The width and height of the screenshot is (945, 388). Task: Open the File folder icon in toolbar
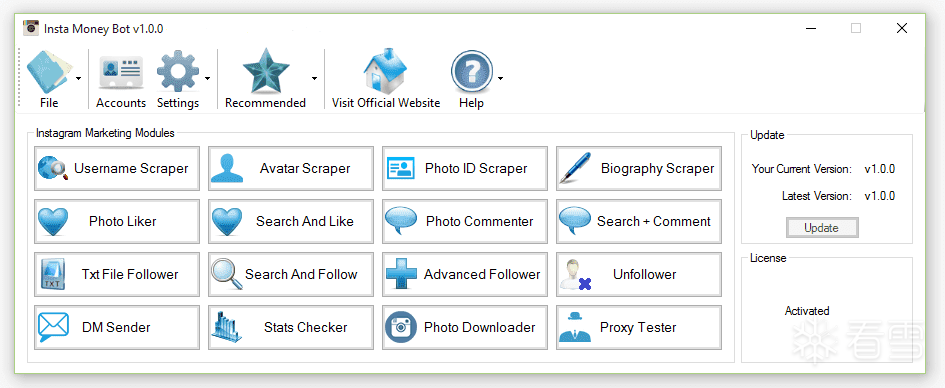point(49,71)
